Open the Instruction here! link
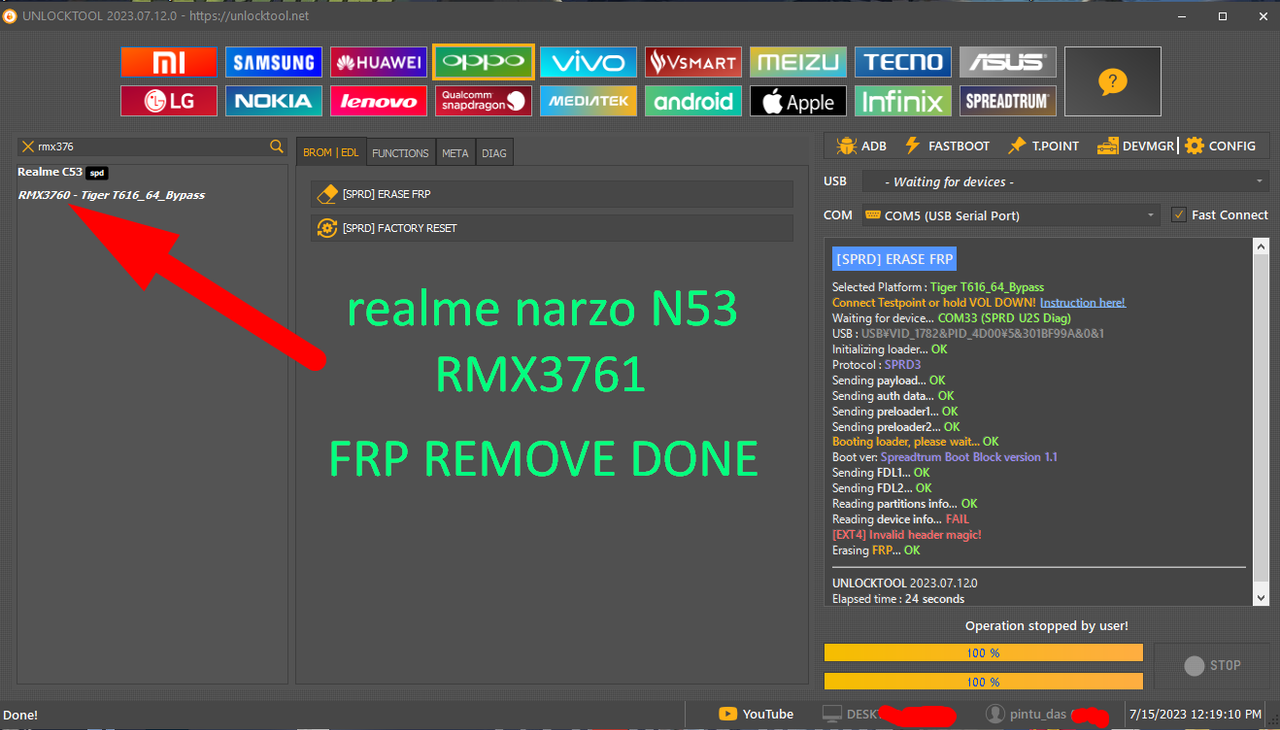1280x730 pixels. (1083, 302)
